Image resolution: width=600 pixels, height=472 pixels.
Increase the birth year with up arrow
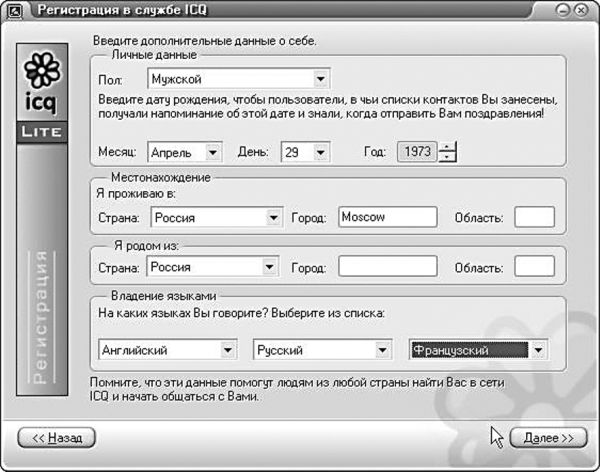point(447,147)
